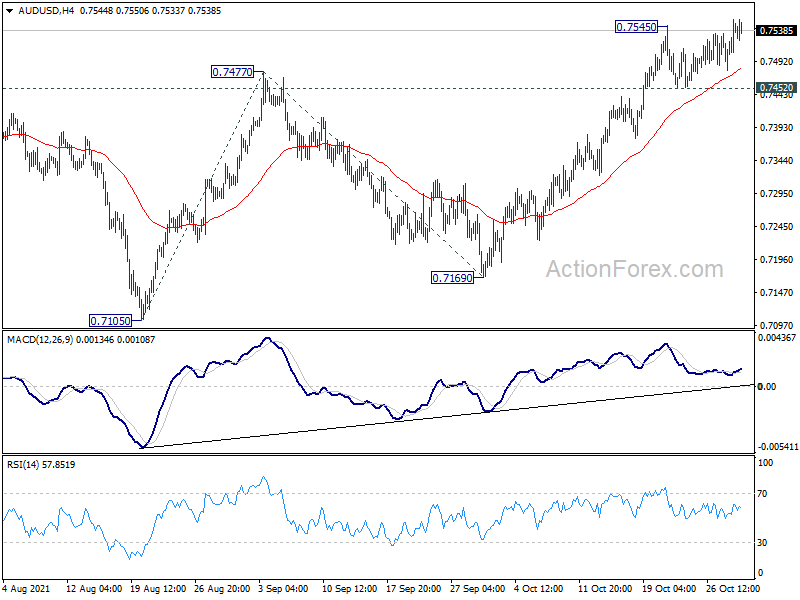This screenshot has width=800, height=600.
Task: Click the 11 Oct 20:00 time label
Action: pyautogui.click(x=606, y=589)
